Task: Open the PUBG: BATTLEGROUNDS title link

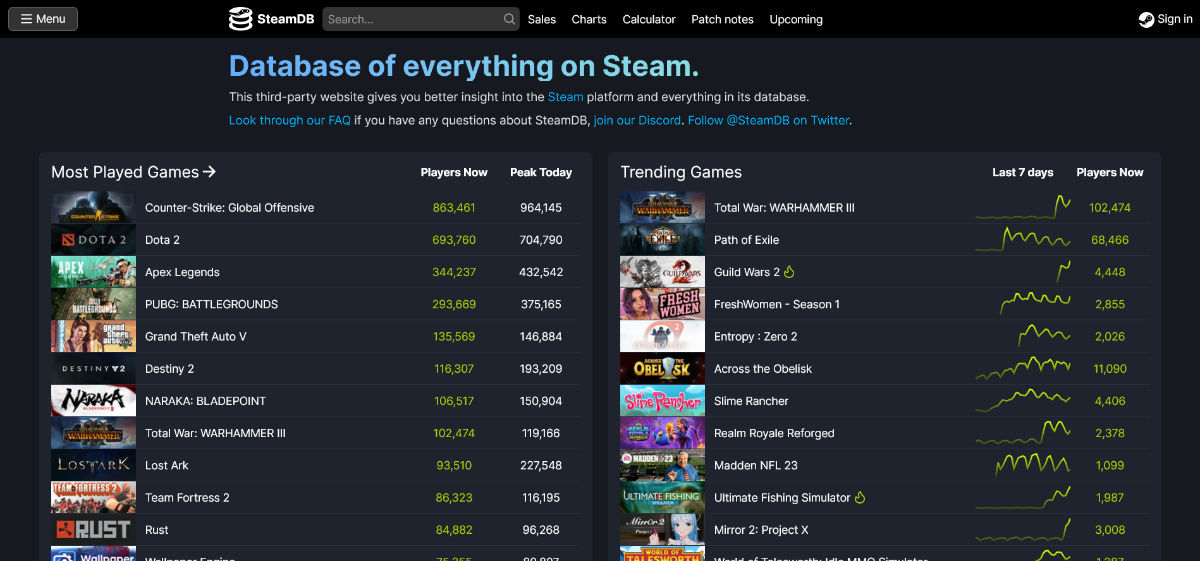Action: tap(211, 304)
